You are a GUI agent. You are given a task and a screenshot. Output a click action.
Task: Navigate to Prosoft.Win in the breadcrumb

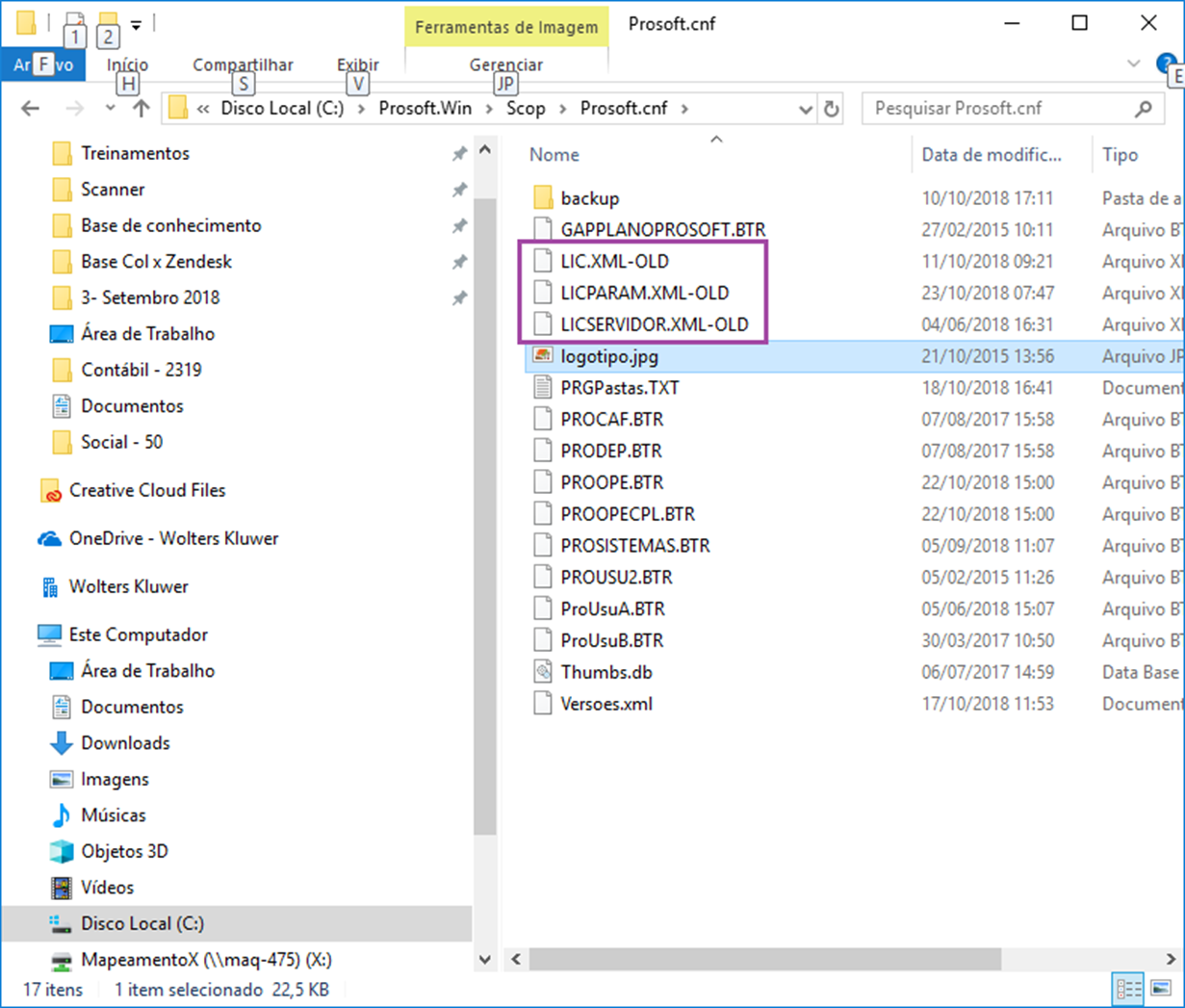(425, 109)
